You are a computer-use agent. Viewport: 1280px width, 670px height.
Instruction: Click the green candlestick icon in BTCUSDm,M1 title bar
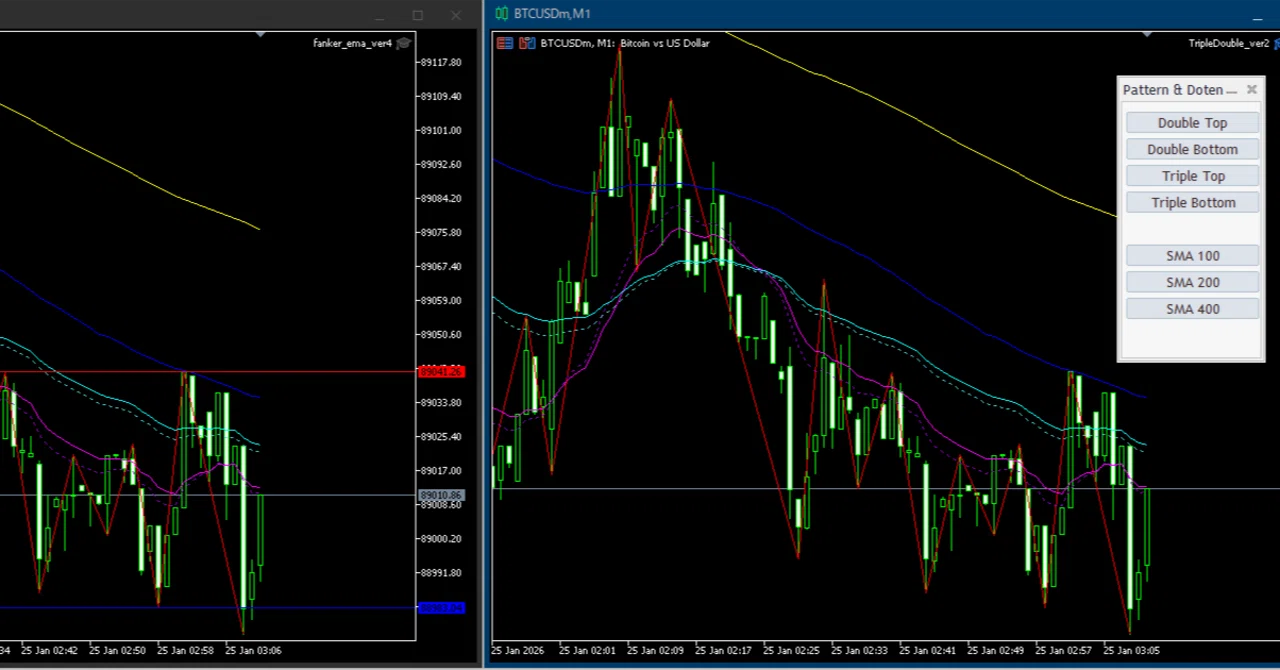[502, 14]
